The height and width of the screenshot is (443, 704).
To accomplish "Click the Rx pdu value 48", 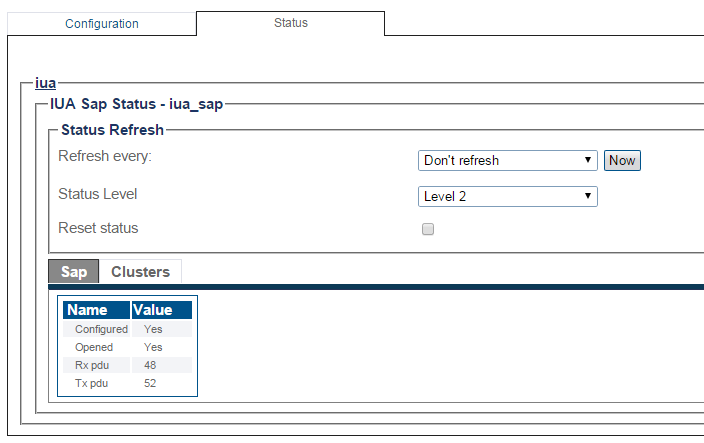I will [150, 365].
